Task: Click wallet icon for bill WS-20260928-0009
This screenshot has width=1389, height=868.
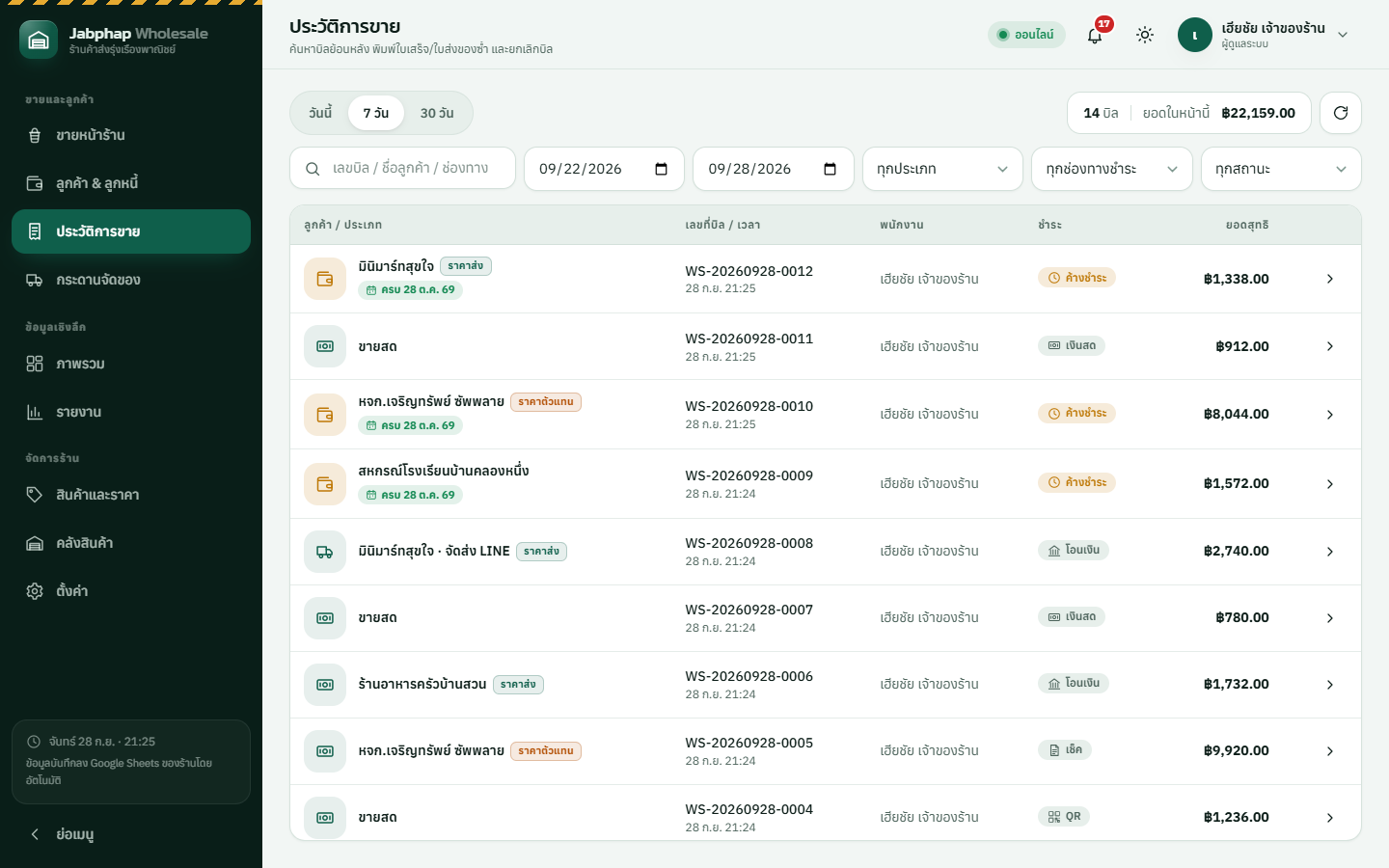Action: coord(325,484)
